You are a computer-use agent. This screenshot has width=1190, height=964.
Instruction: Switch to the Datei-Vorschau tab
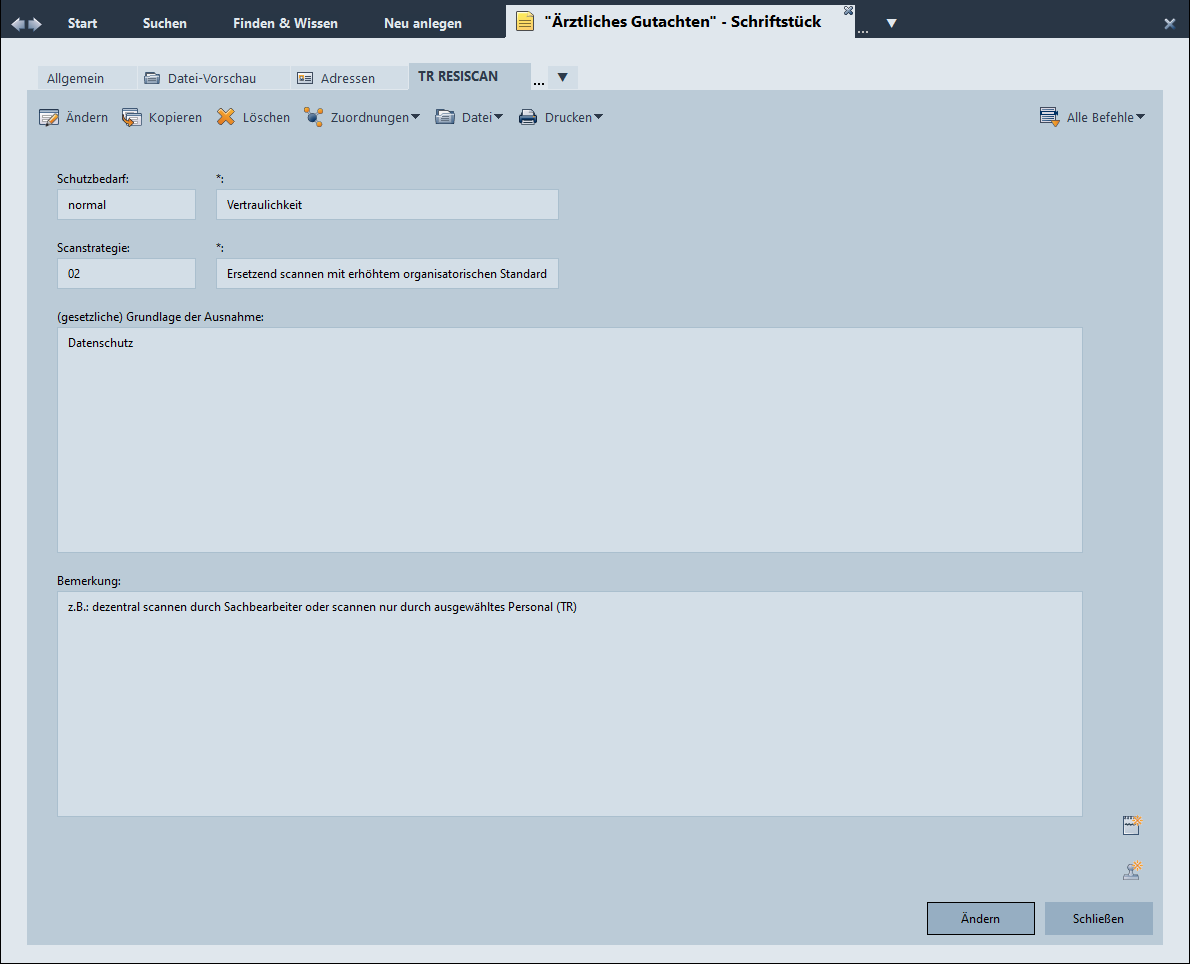tap(200, 78)
